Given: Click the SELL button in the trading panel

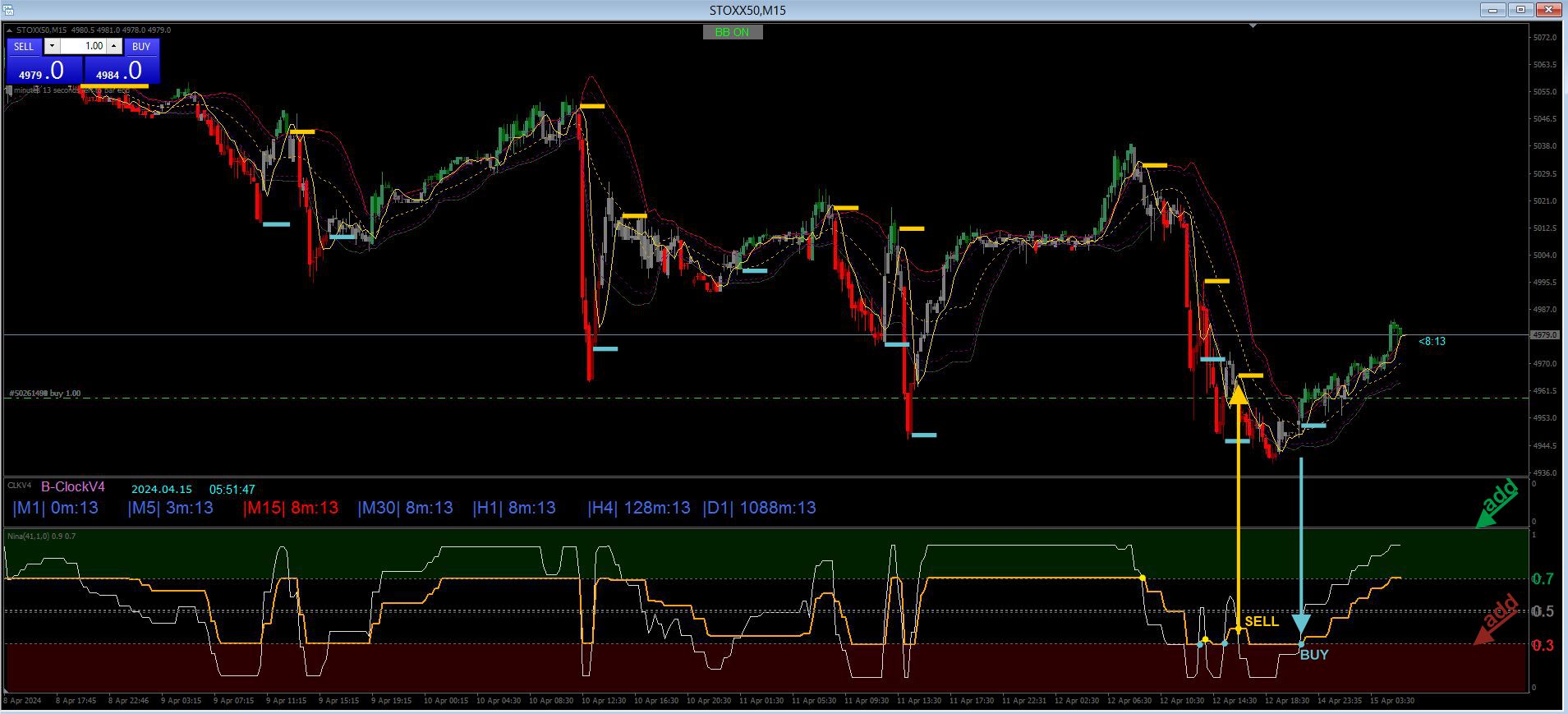Looking at the screenshot, I should 25,47.
